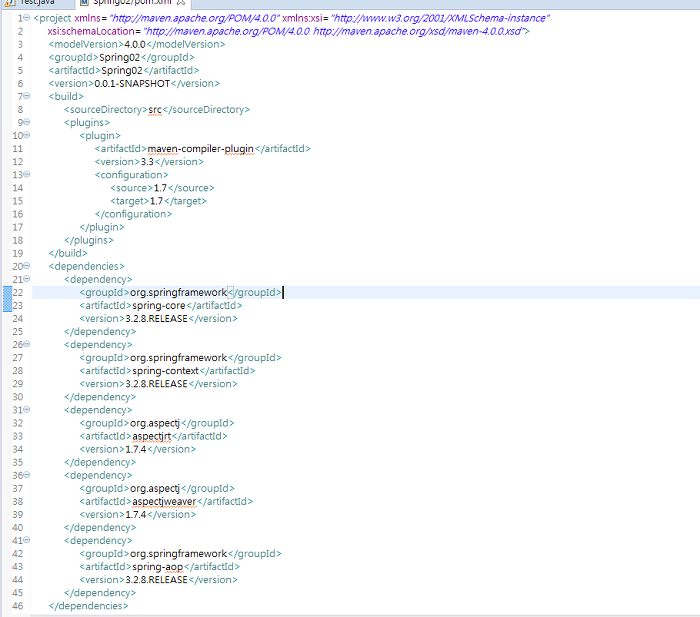The height and width of the screenshot is (617, 700).
Task: Collapse the aspectjweaver dependency at line 36
Action: pyautogui.click(x=26, y=474)
